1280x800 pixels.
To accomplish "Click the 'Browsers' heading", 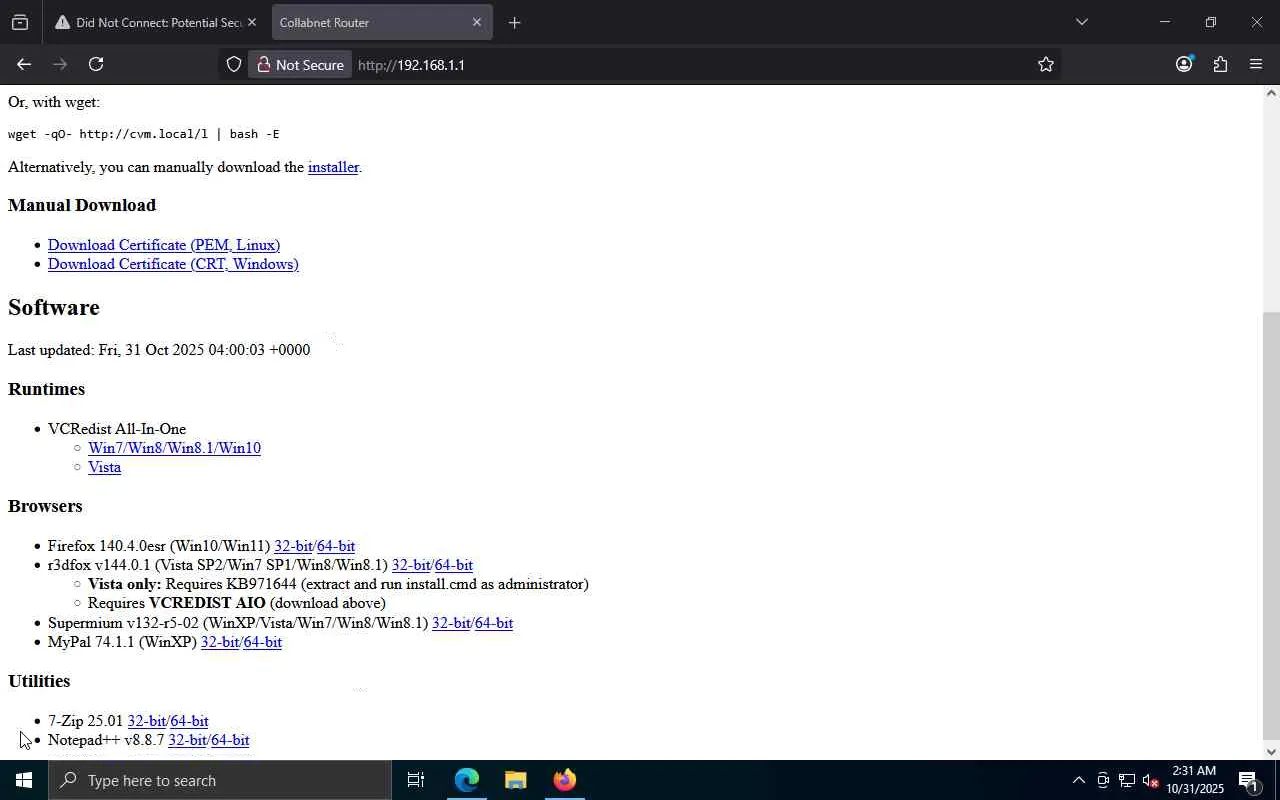I will 45,506.
